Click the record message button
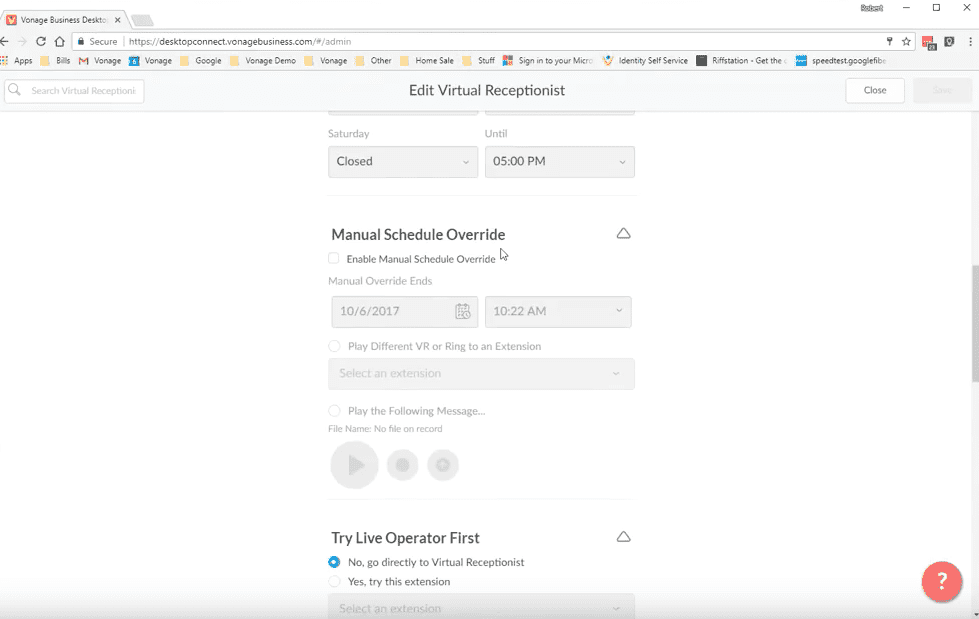979x619 pixels. (x=402, y=465)
